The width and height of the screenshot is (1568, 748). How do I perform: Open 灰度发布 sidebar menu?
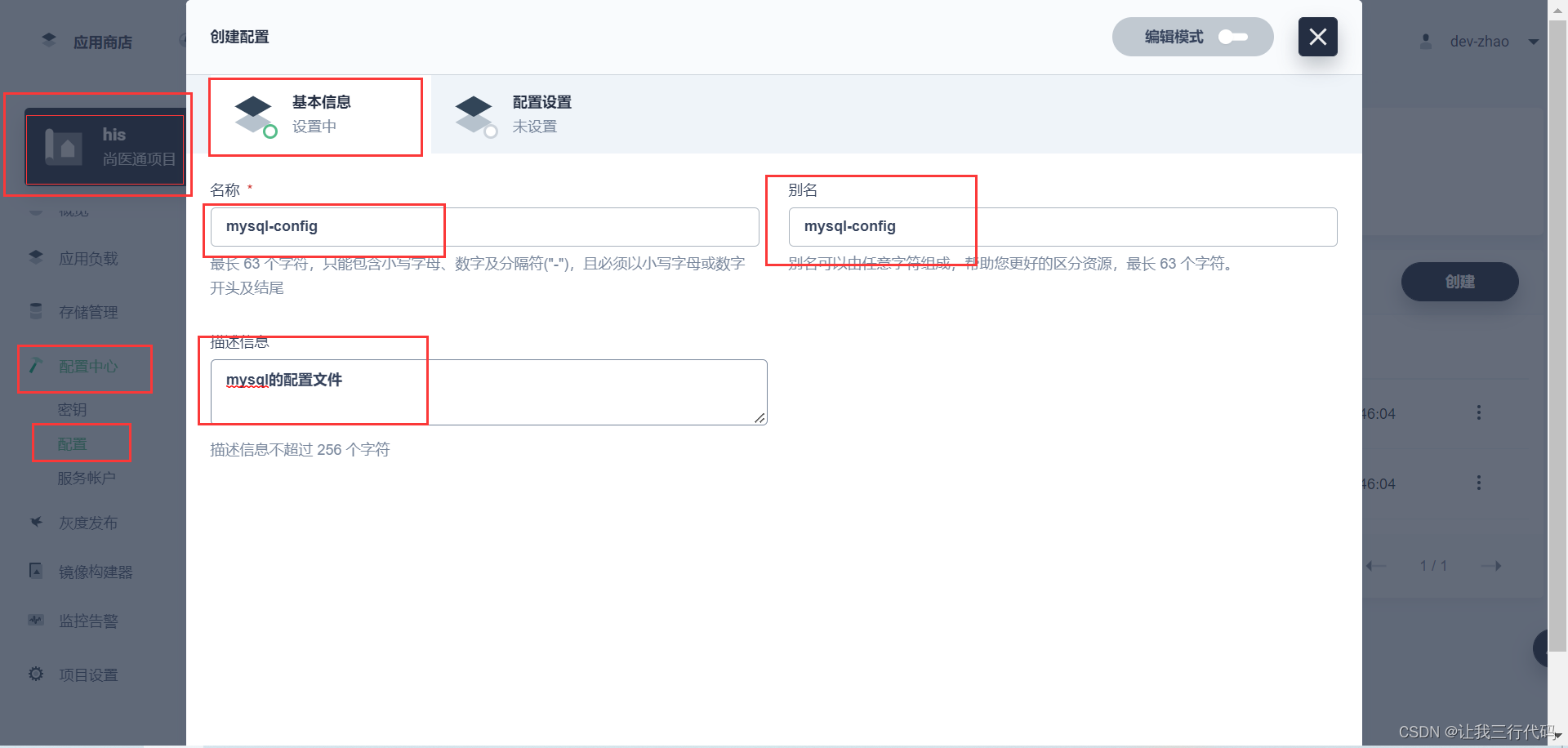88,523
